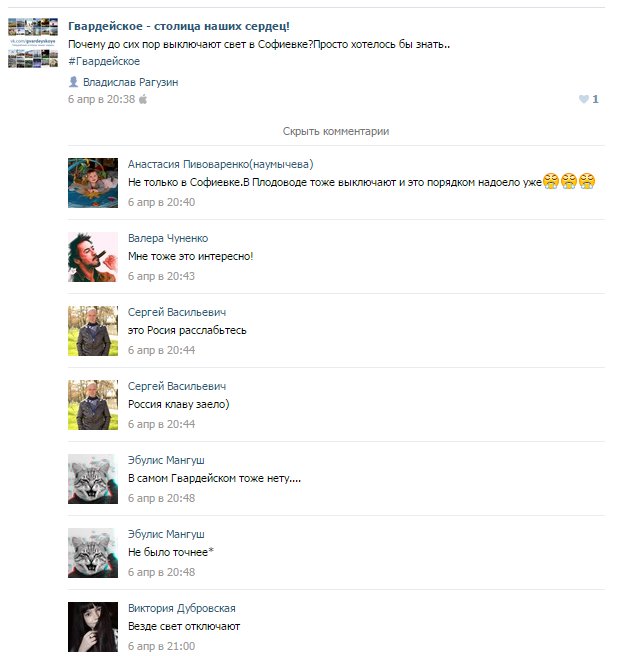Click the Apple device icon beside post time
The height and width of the screenshot is (656, 619).
143,99
